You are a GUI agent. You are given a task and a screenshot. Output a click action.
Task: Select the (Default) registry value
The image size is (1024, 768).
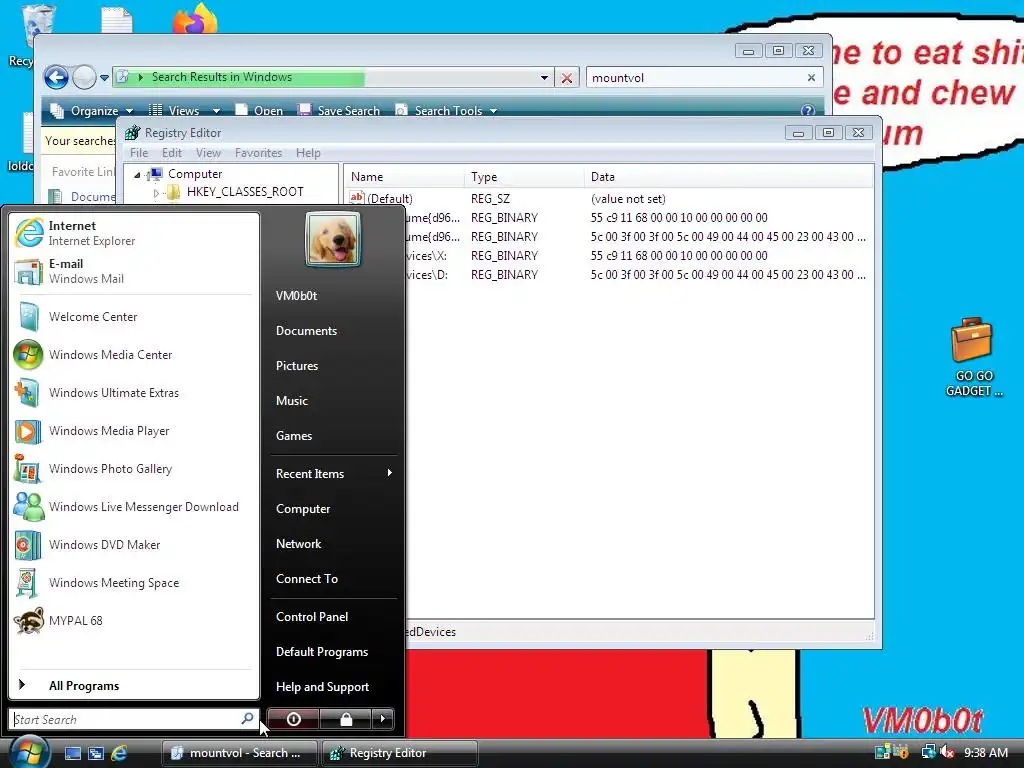click(390, 199)
